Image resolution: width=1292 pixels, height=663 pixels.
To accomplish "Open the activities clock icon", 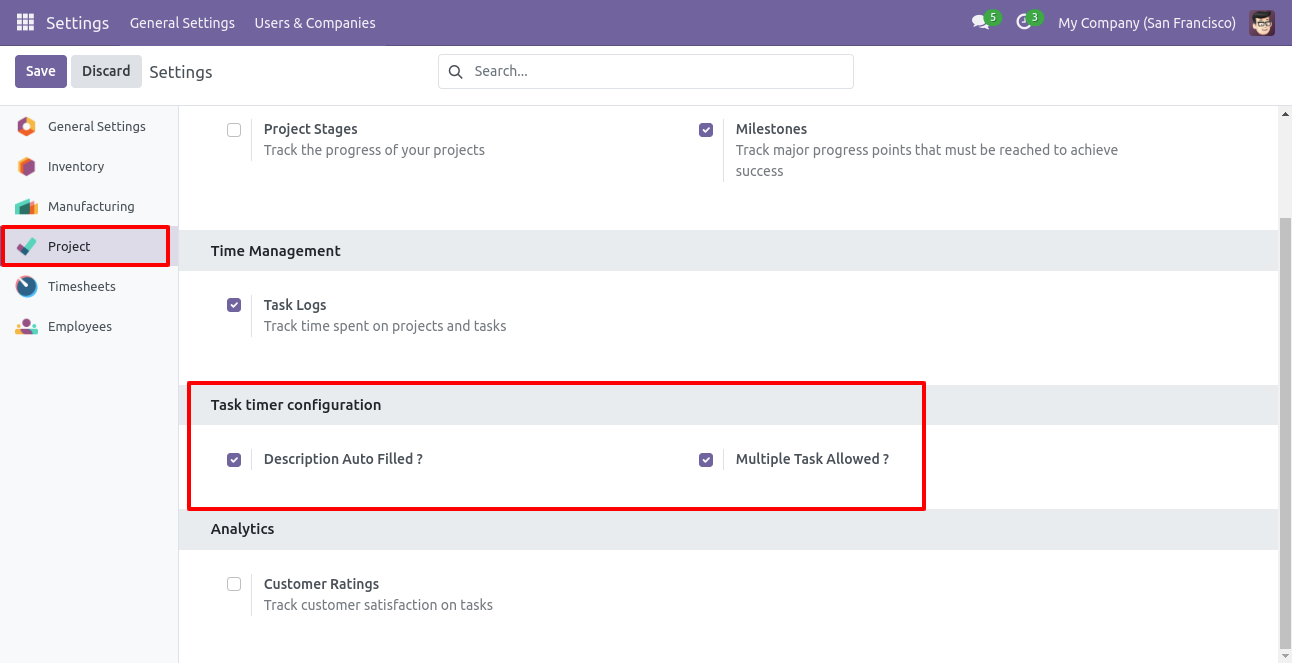I will [1023, 23].
